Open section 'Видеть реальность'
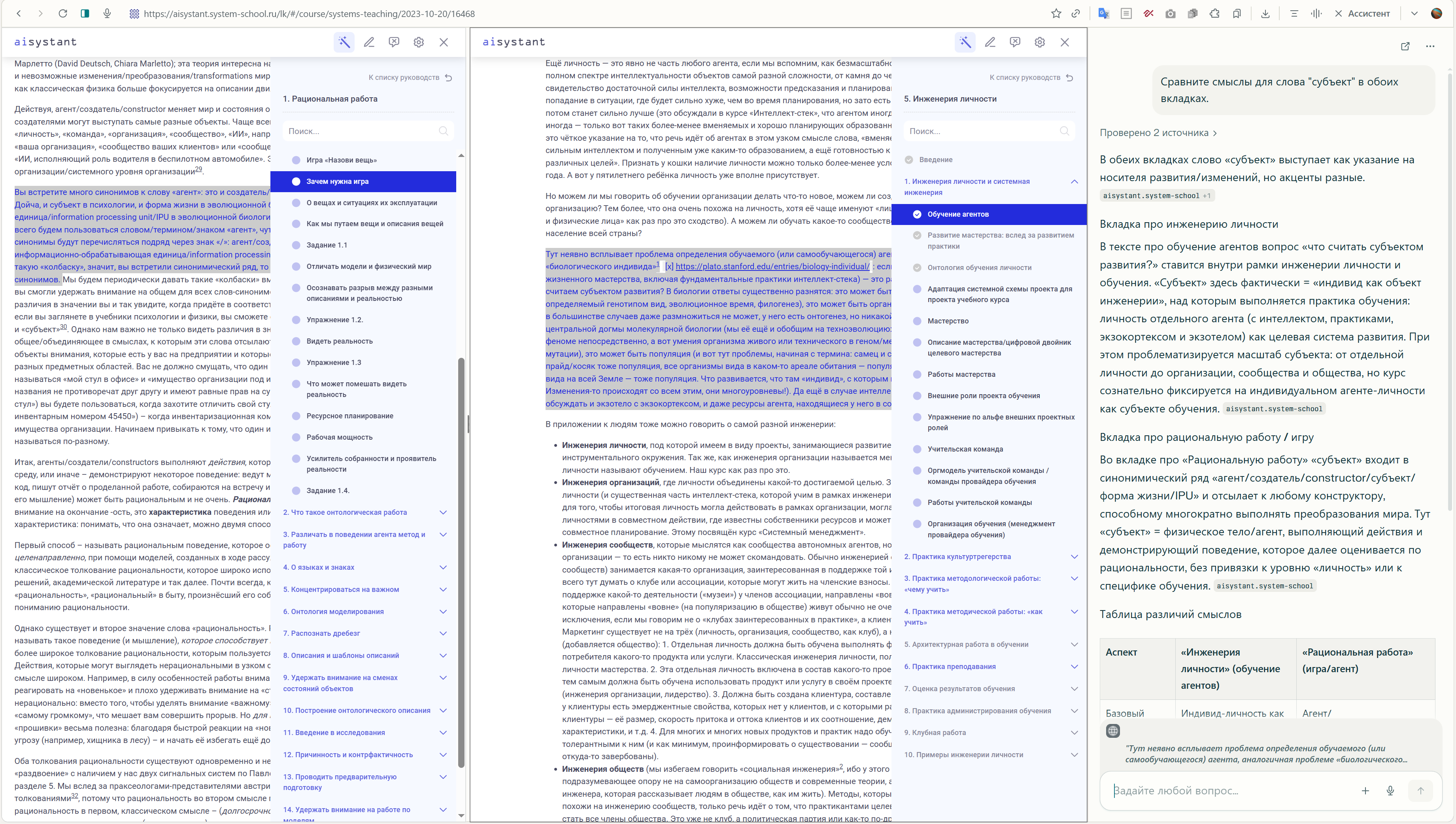Viewport: 1456px width, 824px height. pos(340,341)
